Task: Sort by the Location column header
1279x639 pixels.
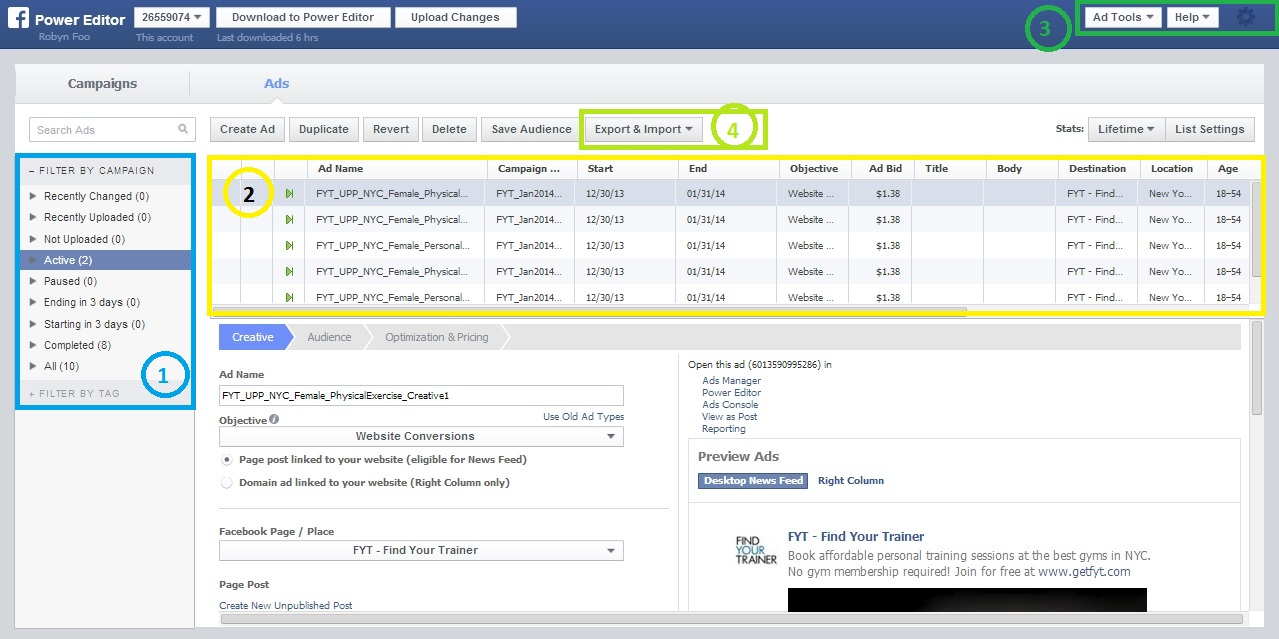Action: (x=1172, y=169)
